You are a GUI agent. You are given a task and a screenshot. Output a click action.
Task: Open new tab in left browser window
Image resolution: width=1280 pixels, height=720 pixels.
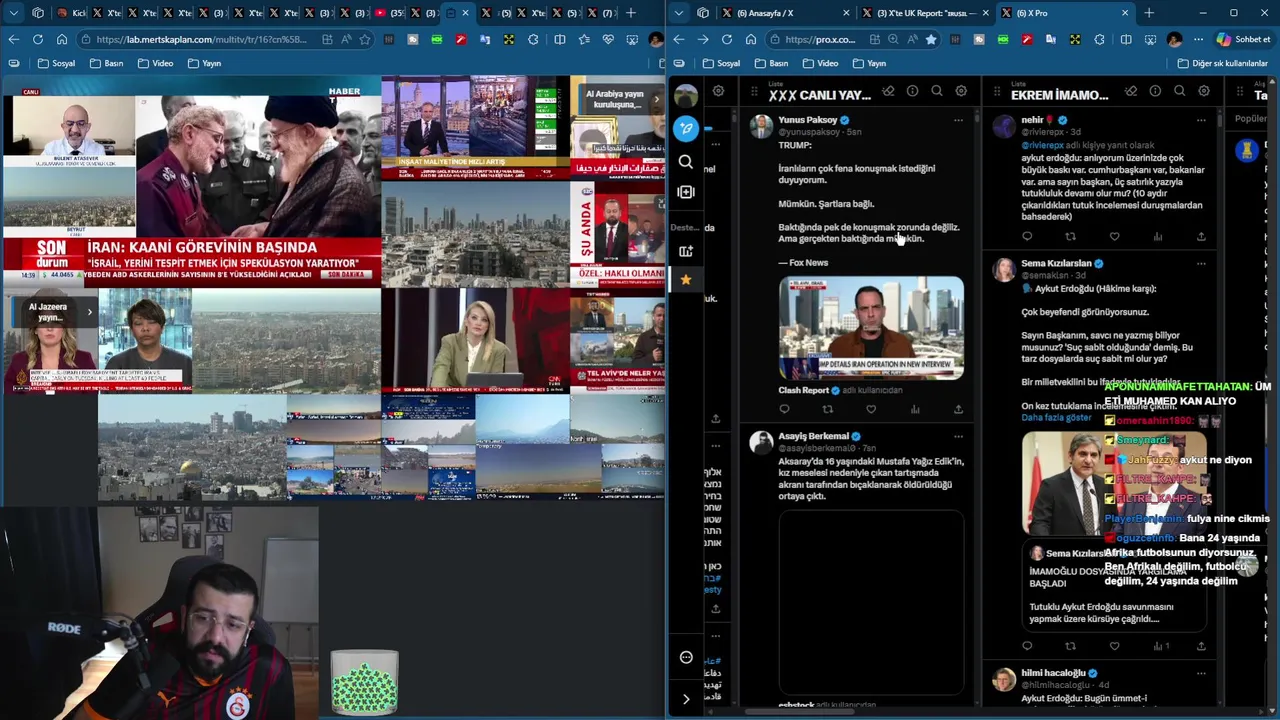pos(630,13)
